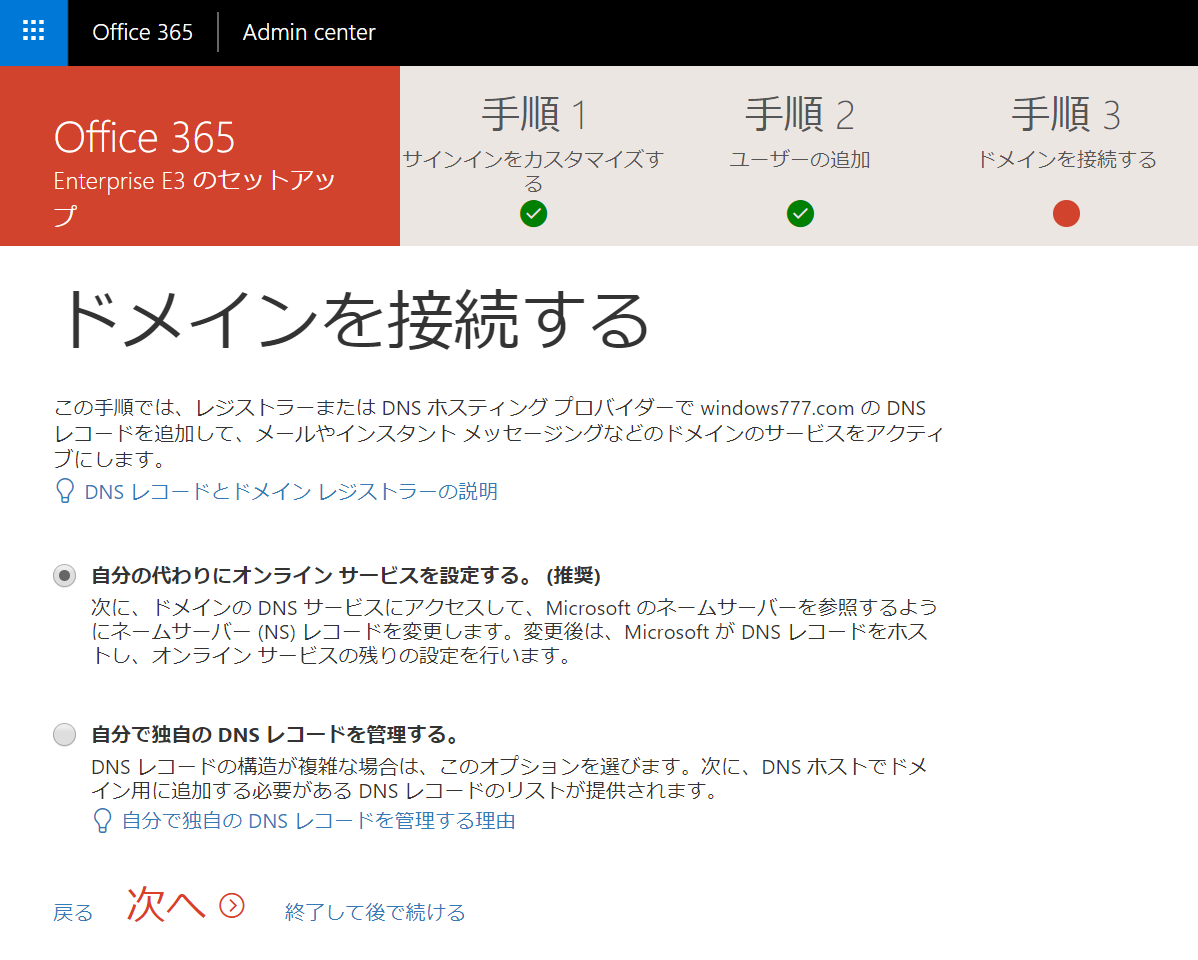
Task: Open the app launcher waffle icon
Action: coord(33,32)
